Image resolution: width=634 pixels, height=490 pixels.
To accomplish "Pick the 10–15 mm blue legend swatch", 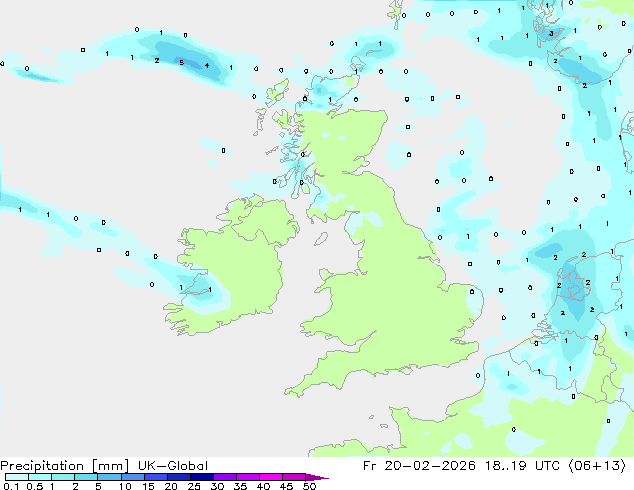I will point(132,477).
